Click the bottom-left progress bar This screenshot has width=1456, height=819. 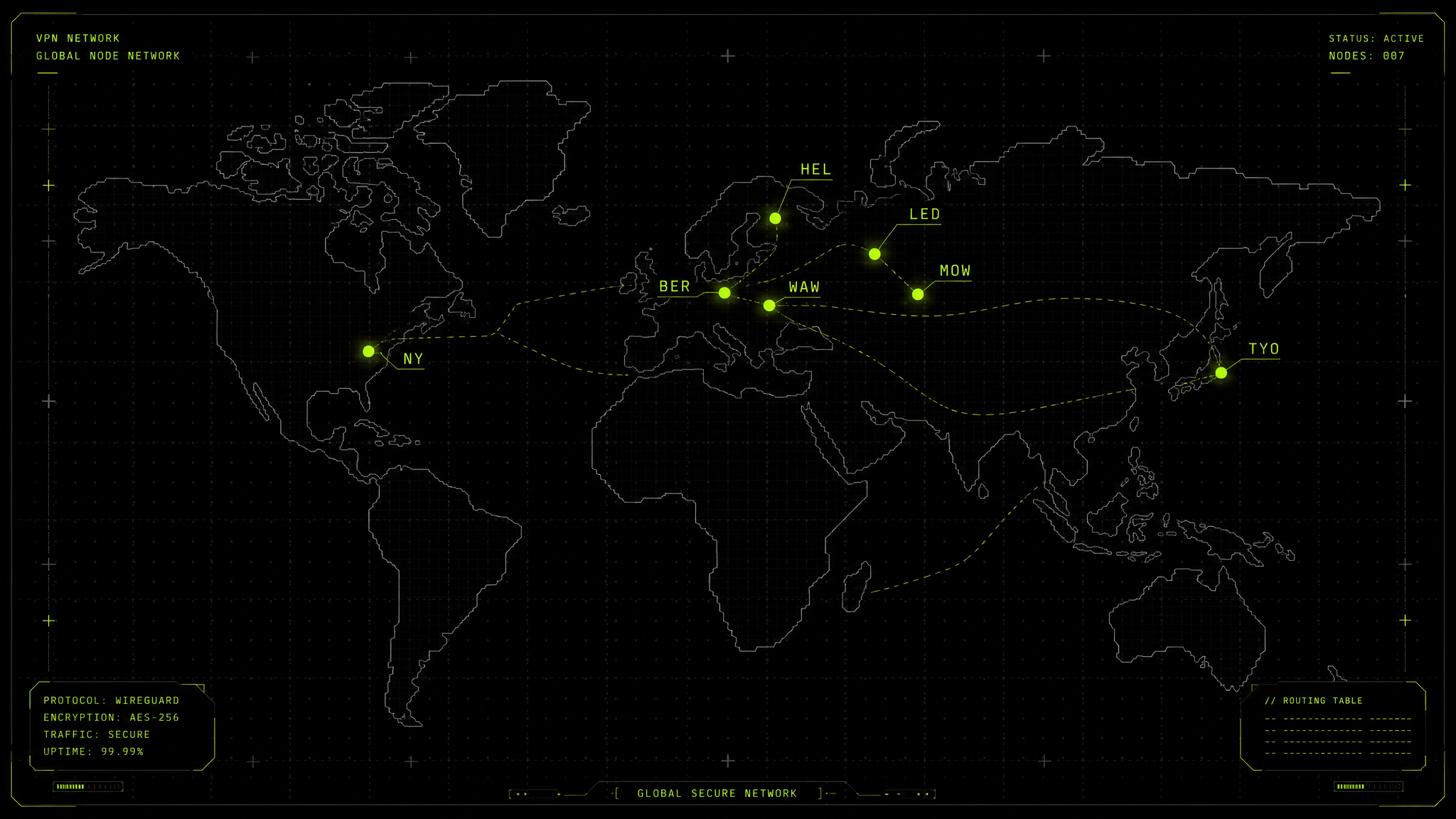pos(88,786)
